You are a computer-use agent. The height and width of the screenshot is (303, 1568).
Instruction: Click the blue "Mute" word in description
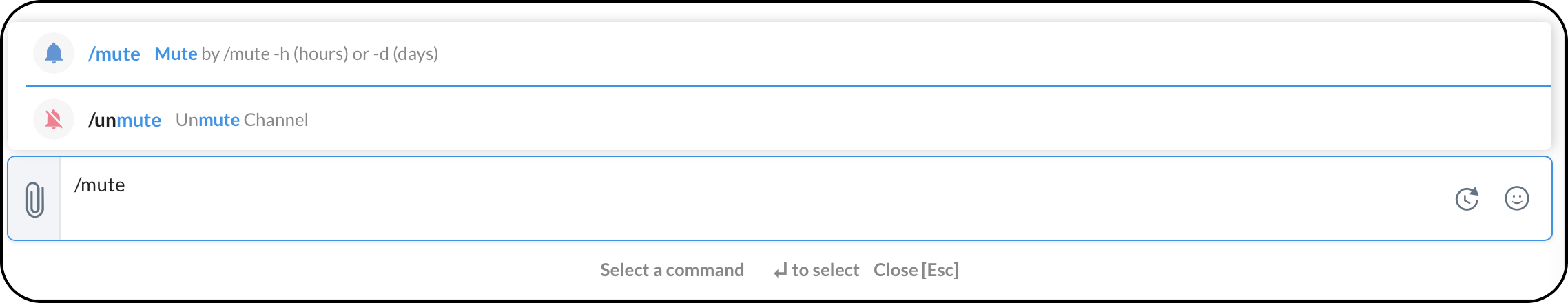[x=176, y=54]
